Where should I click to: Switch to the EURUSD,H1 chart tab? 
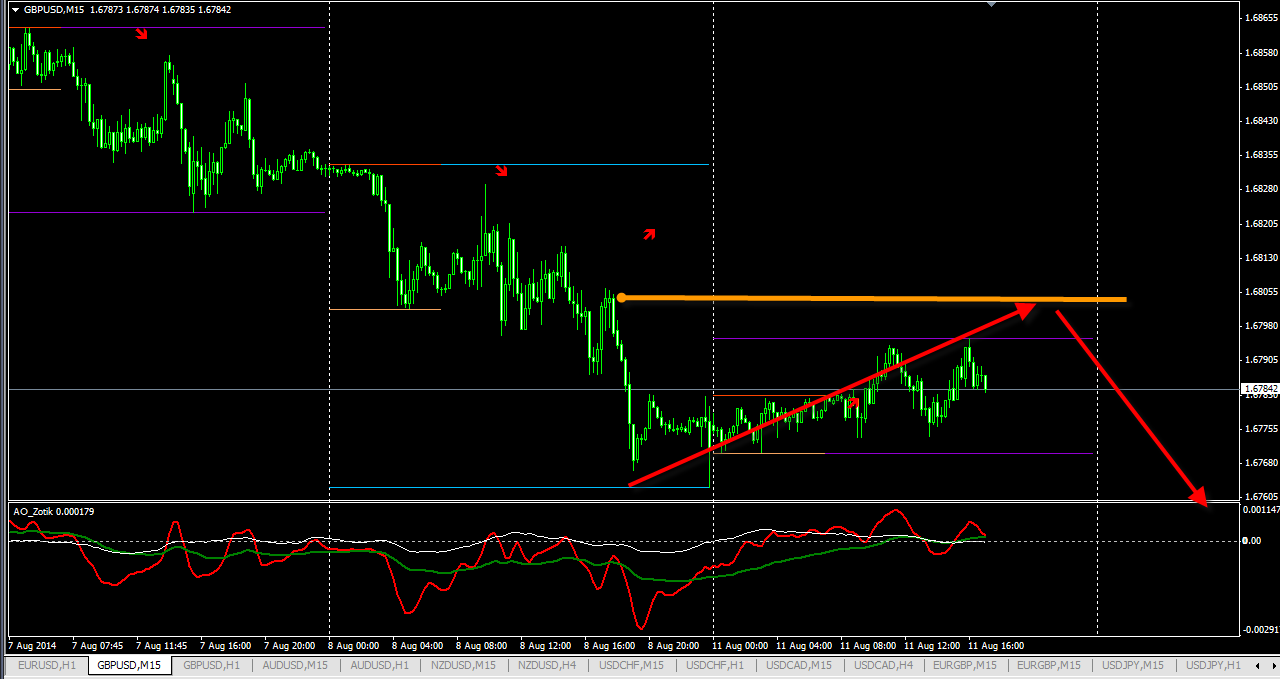click(45, 666)
